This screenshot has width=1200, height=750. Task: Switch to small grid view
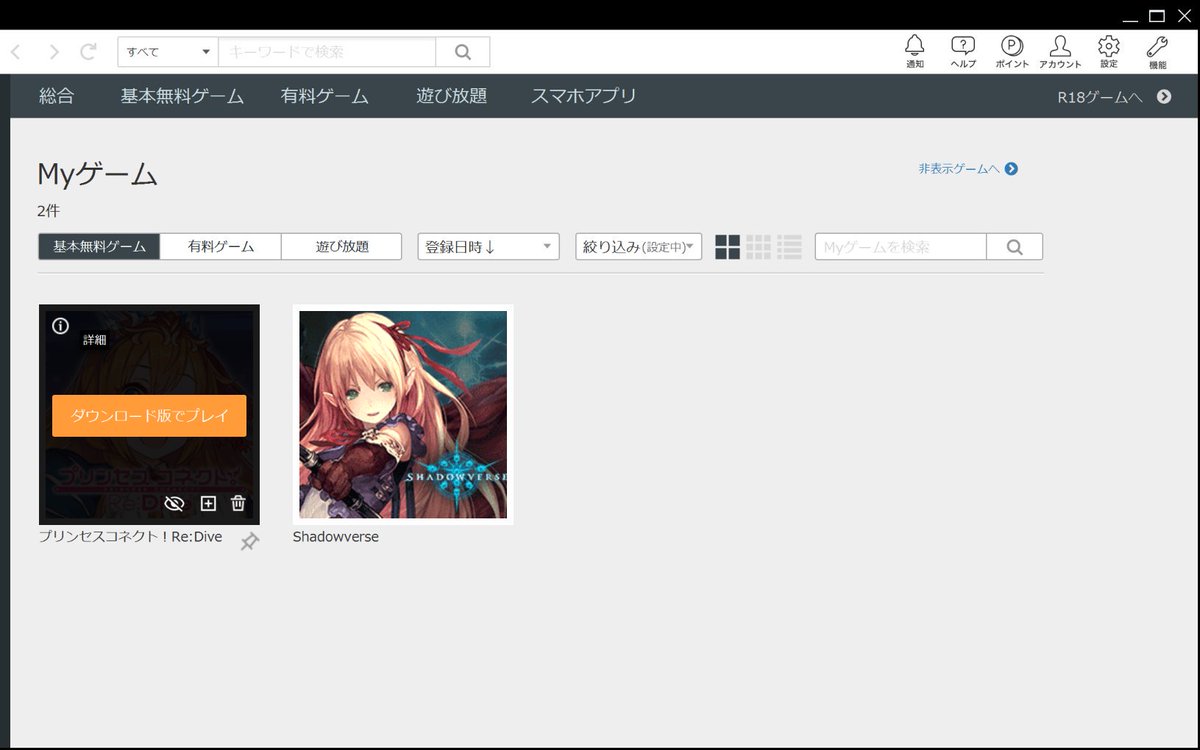(x=759, y=247)
